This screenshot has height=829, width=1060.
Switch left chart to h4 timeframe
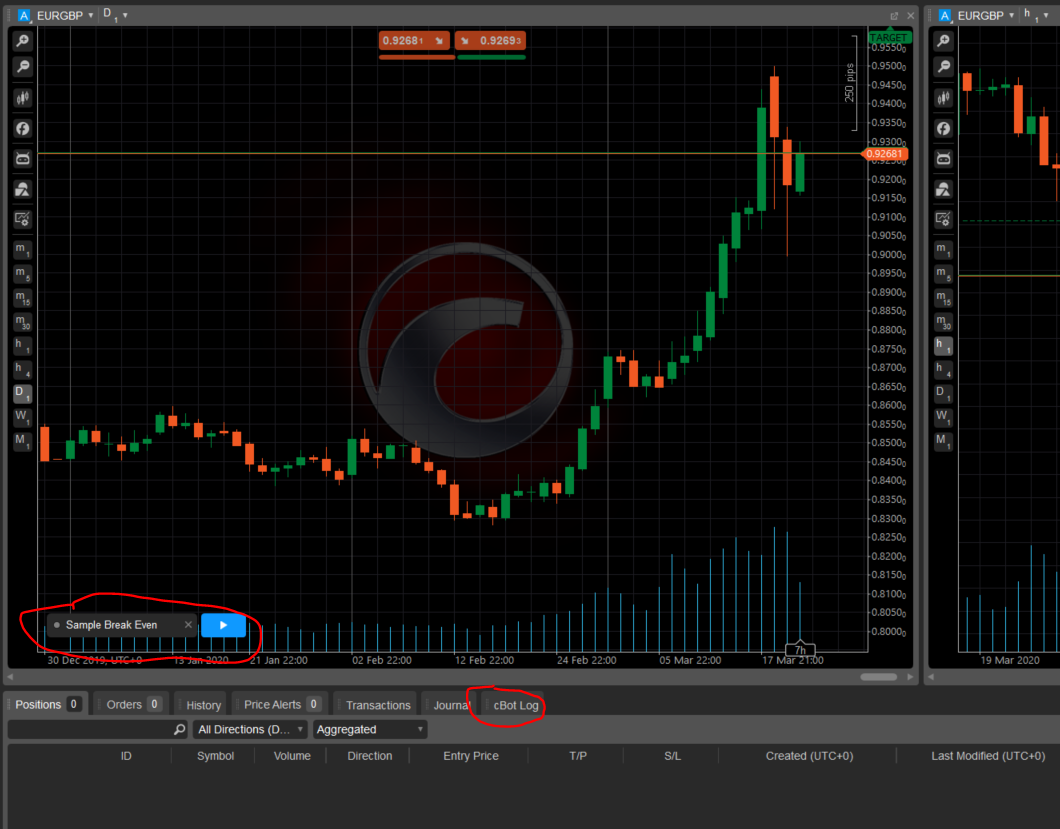pyautogui.click(x=22, y=369)
